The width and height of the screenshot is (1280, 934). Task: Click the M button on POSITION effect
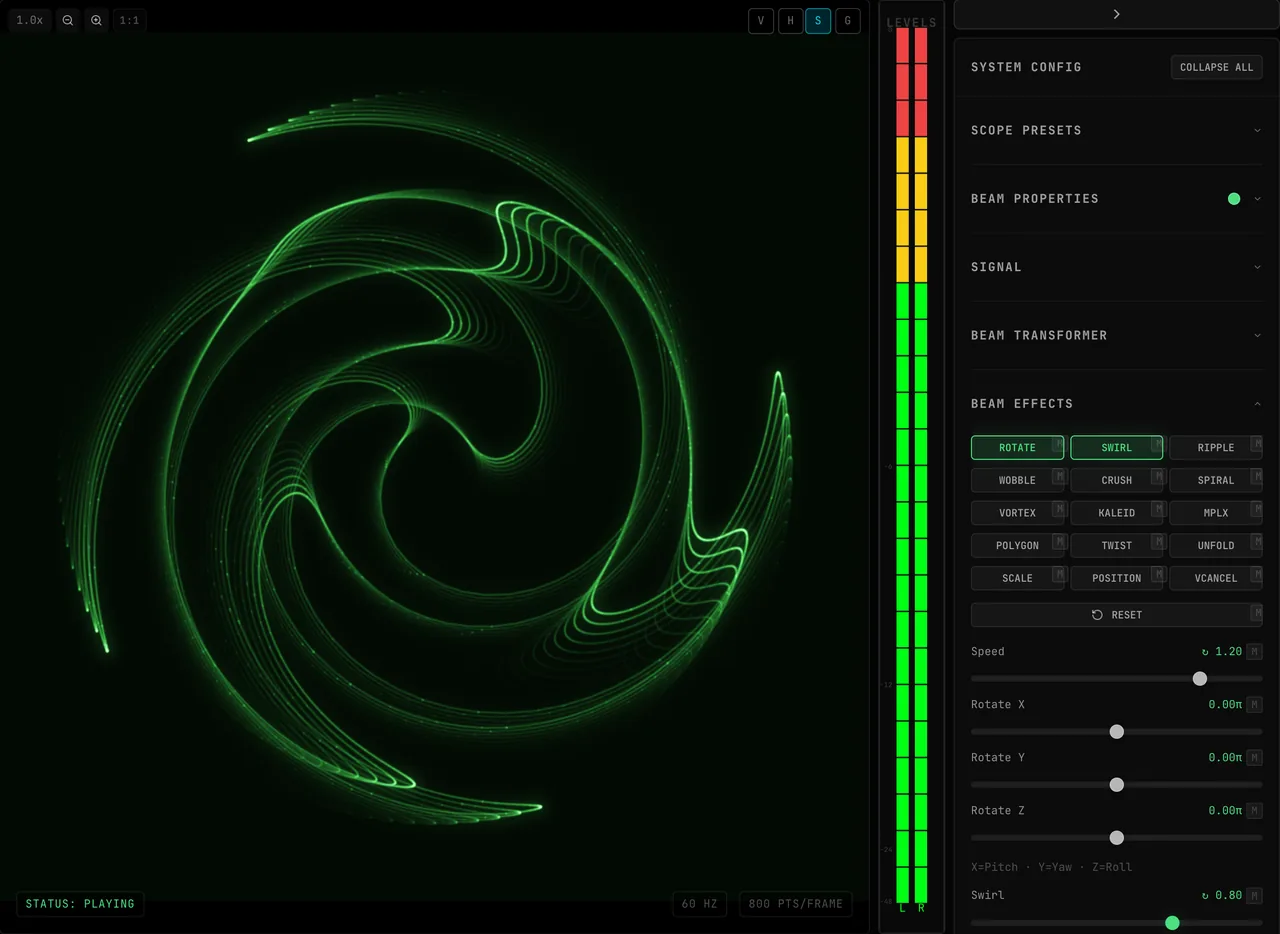1157,573
